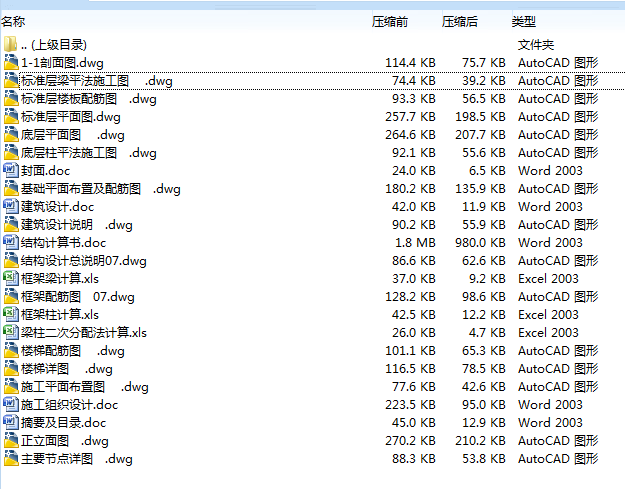Image resolution: width=625 pixels, height=489 pixels.
Task: Select file name 楼梯配筋图 .dwg
Action: [x=73, y=351]
